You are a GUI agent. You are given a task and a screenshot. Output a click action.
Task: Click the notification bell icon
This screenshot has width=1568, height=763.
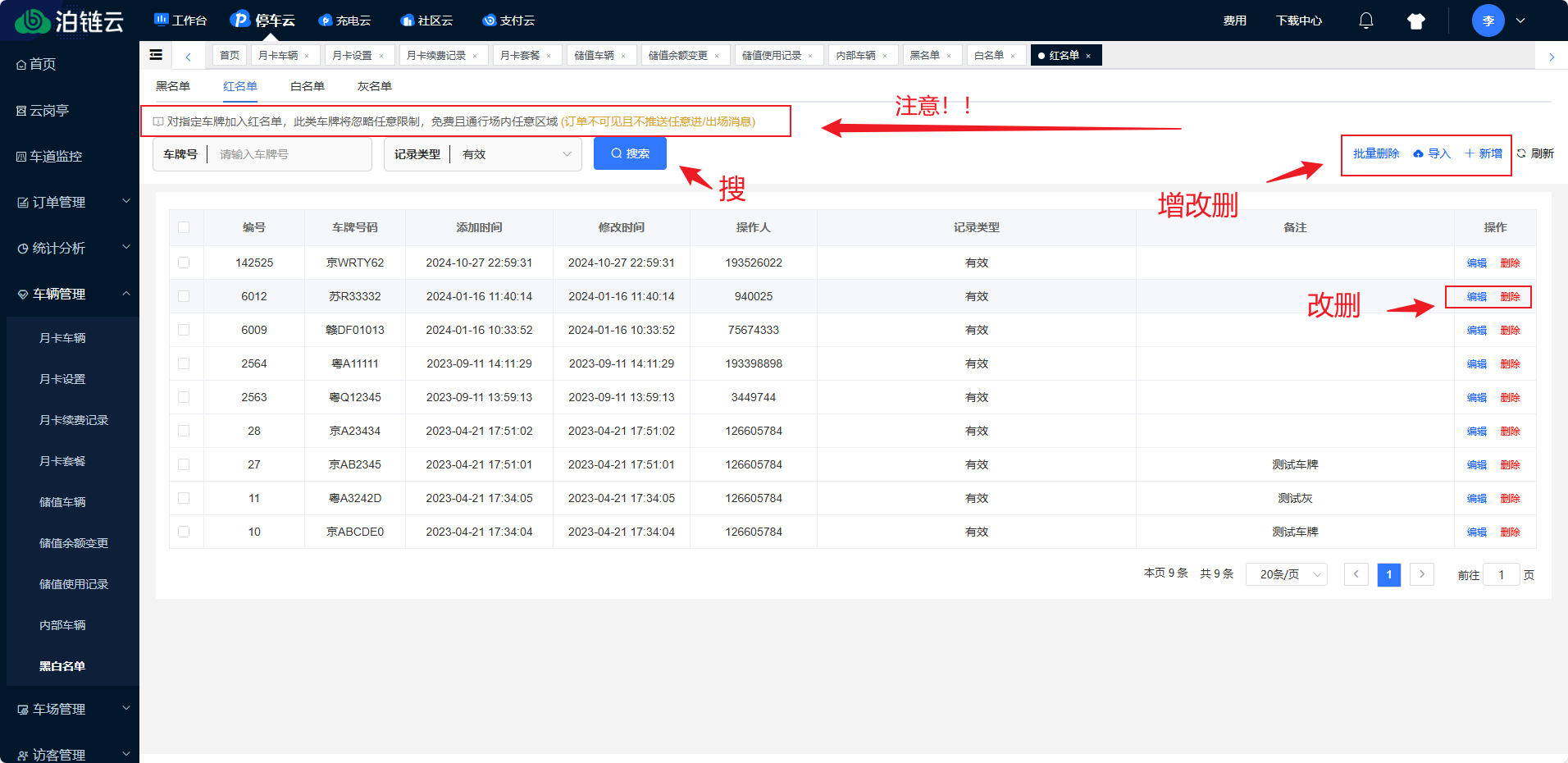(x=1366, y=21)
